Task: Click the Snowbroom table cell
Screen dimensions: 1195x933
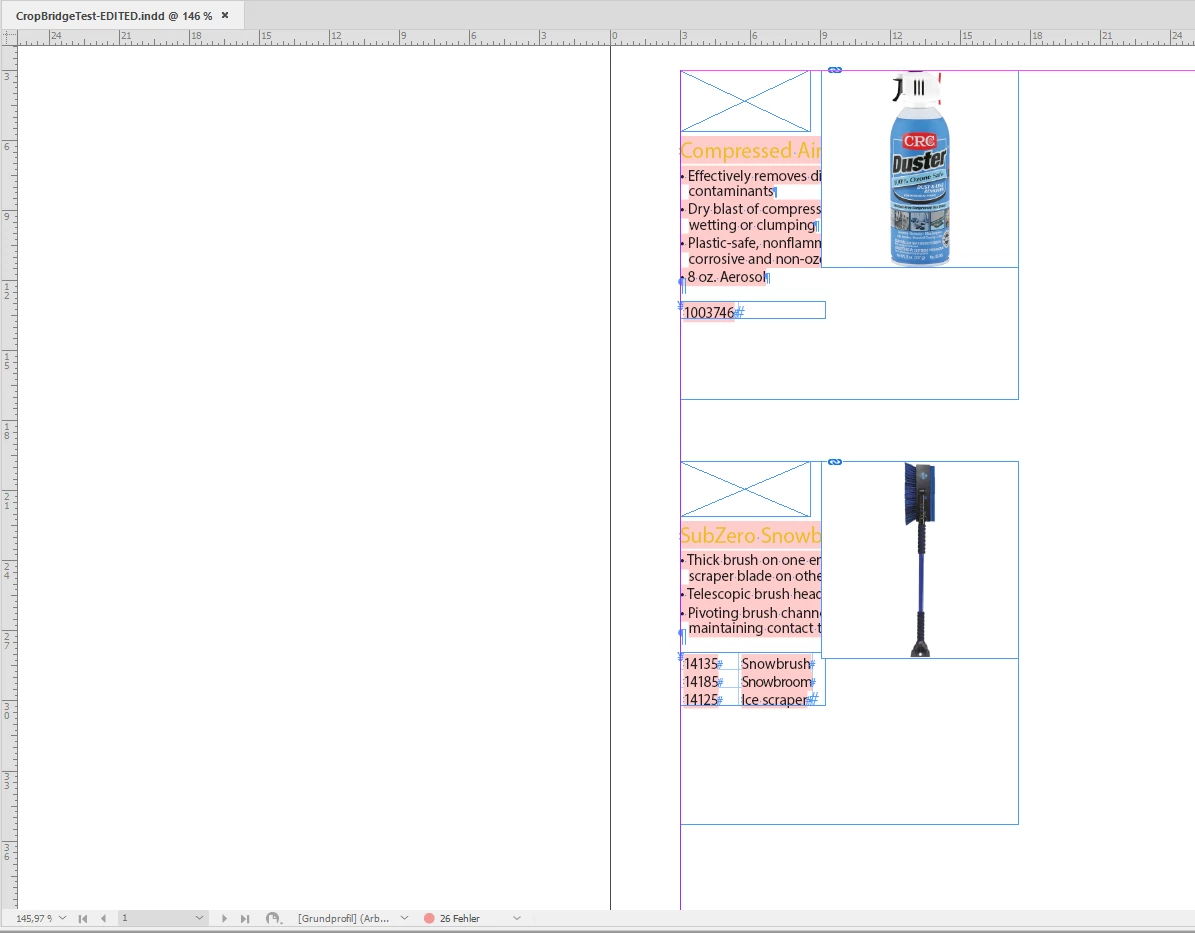Action: pyautogui.click(x=777, y=681)
